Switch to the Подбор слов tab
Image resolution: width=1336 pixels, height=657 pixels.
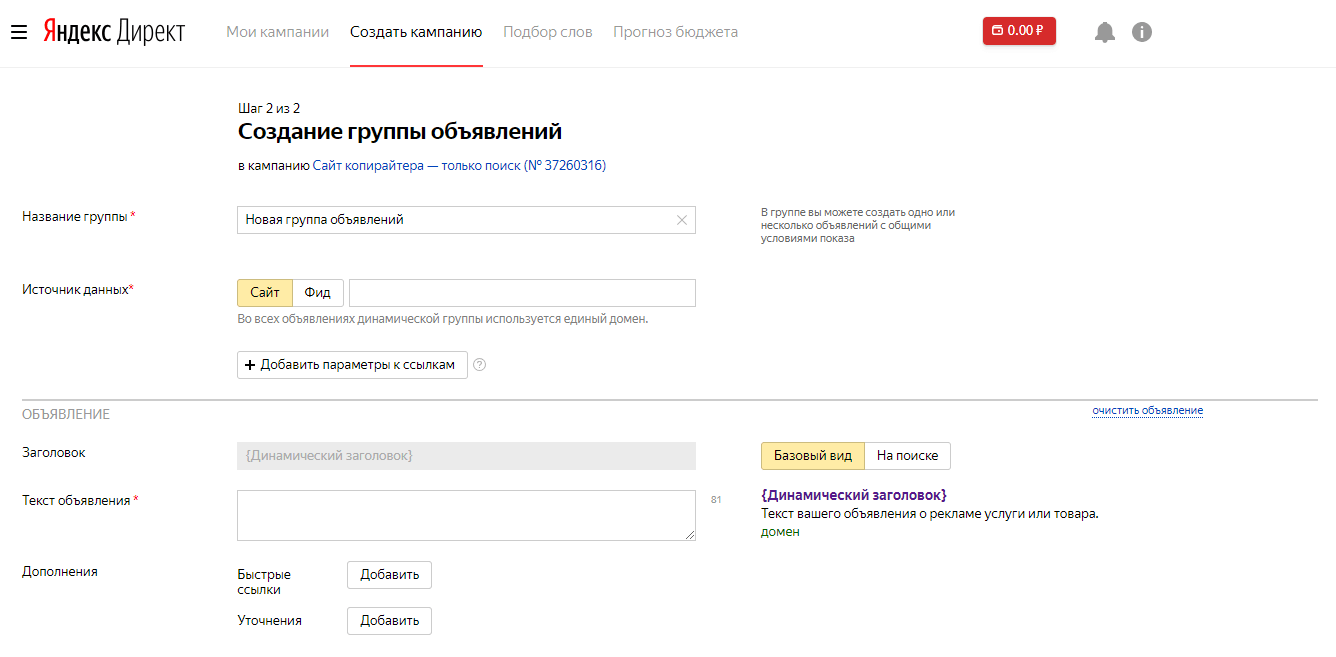click(x=547, y=31)
